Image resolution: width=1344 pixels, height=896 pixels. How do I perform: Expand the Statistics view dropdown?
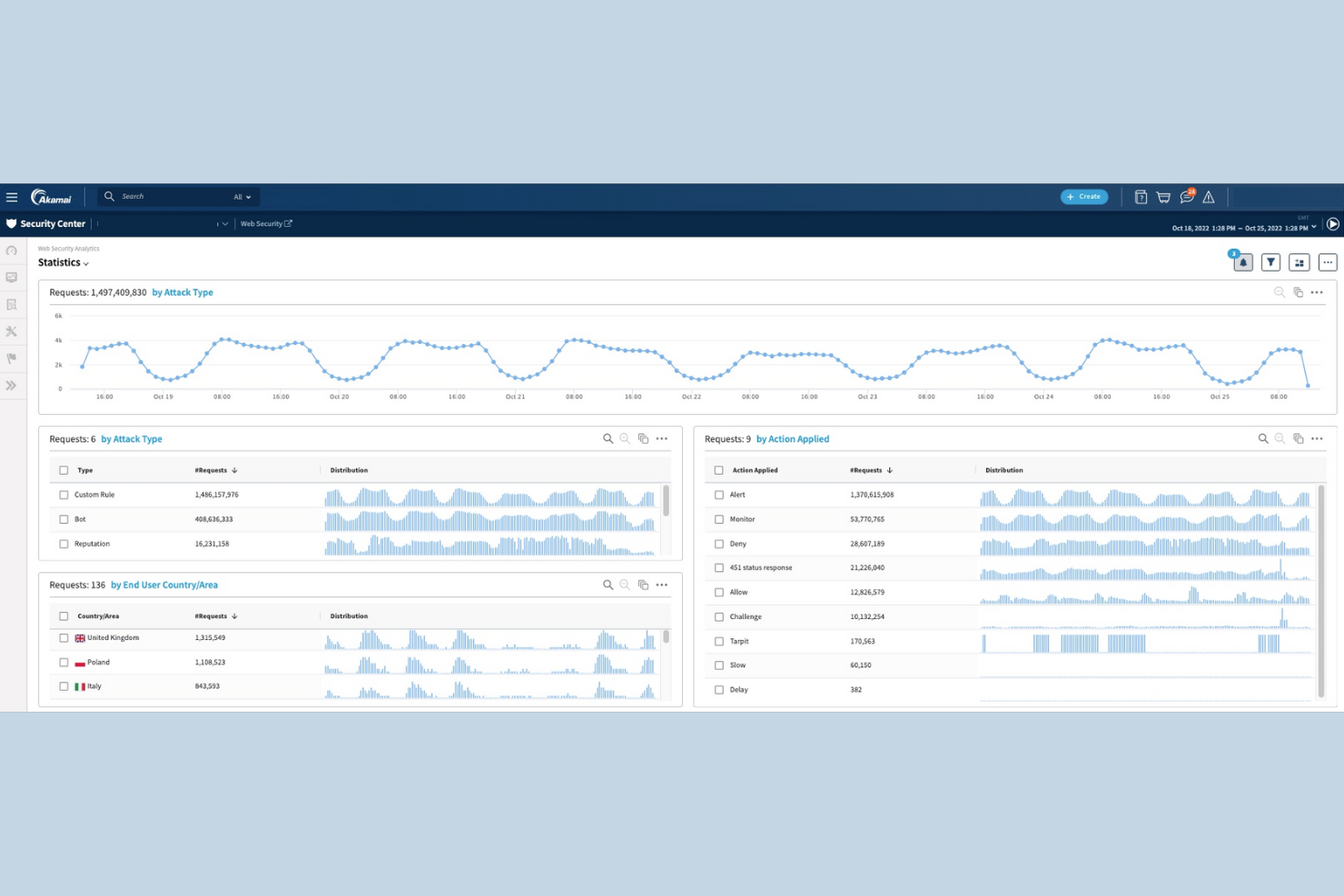tap(85, 263)
